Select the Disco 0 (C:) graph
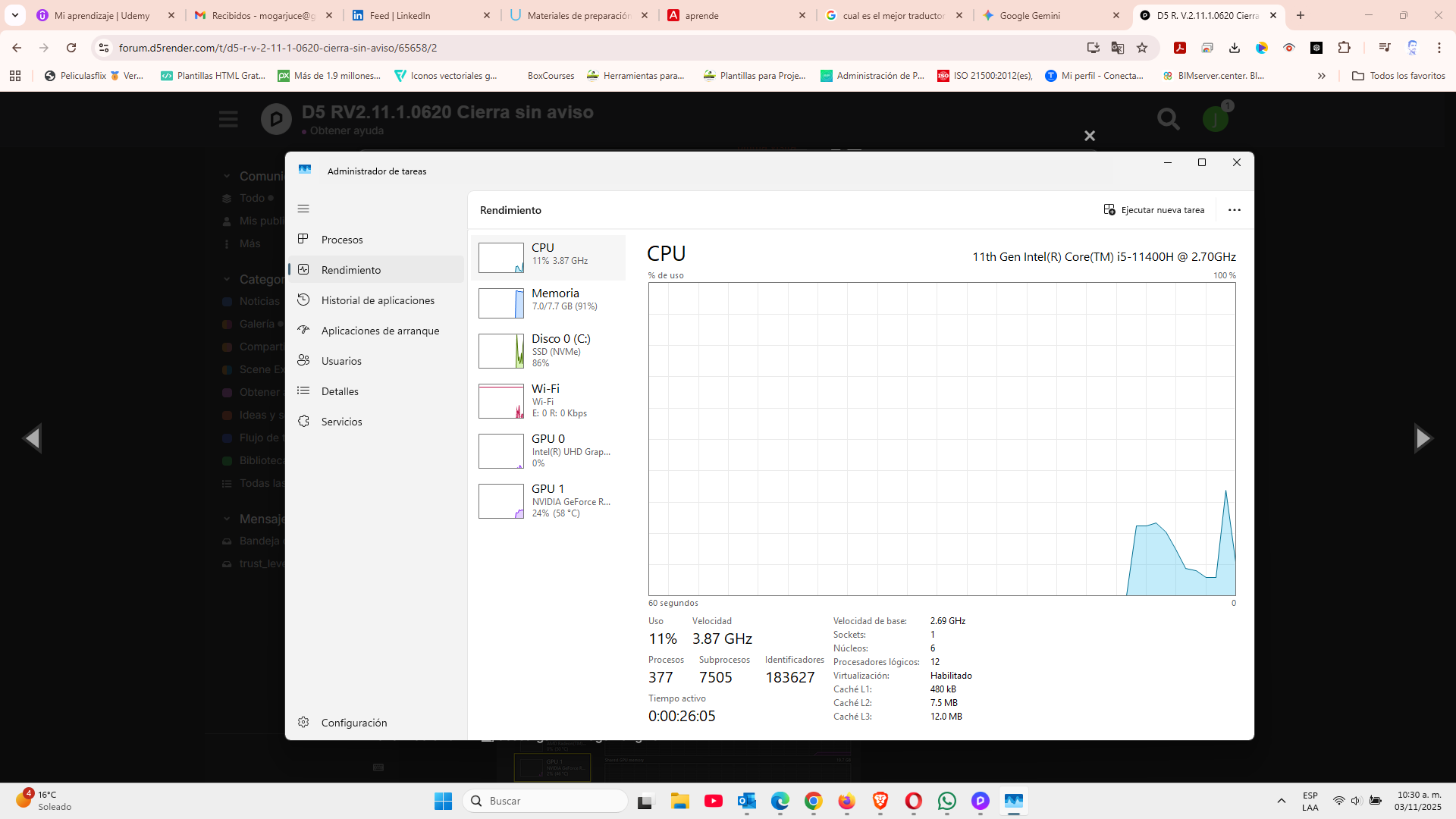The width and height of the screenshot is (1456, 819). click(501, 350)
